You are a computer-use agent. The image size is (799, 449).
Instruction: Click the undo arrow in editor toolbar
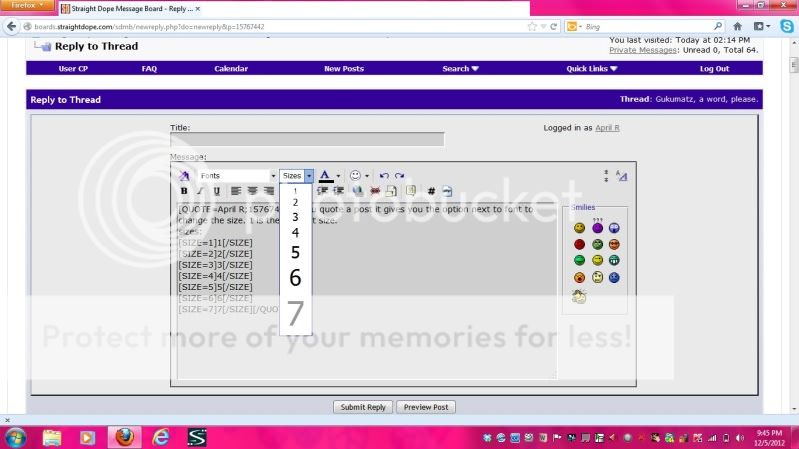384,176
